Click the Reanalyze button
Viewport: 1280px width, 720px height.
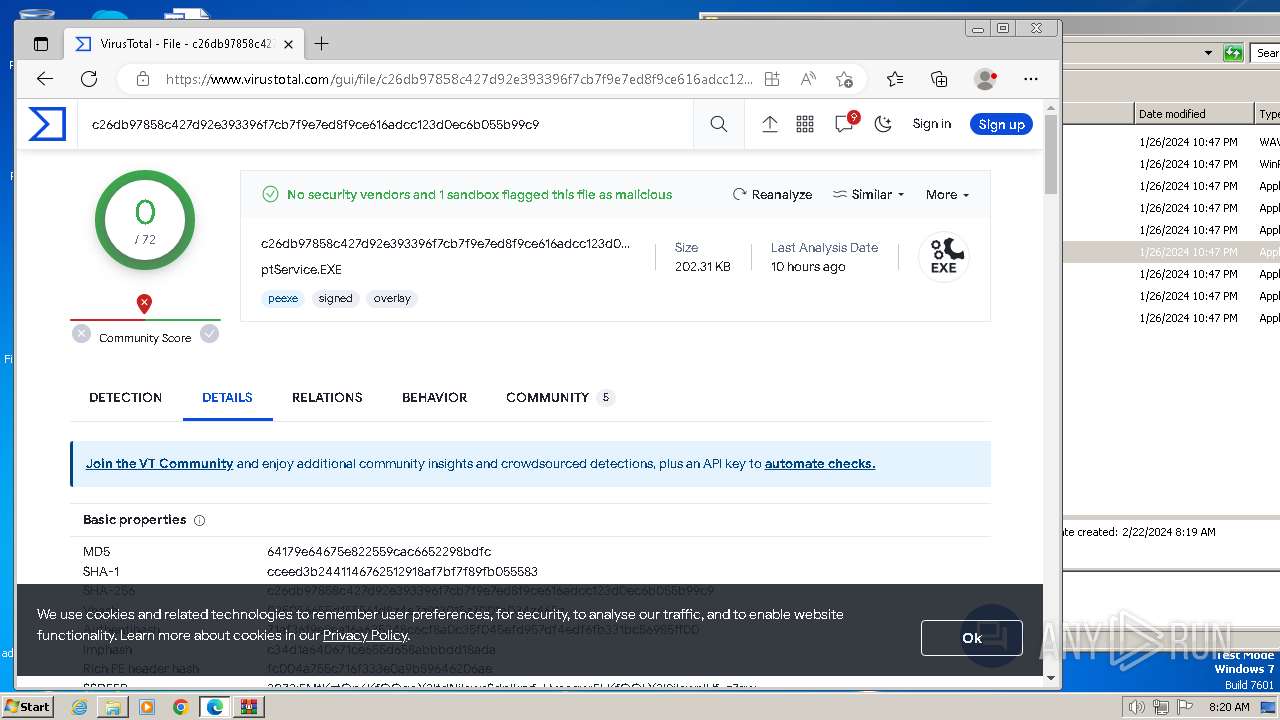coord(772,194)
